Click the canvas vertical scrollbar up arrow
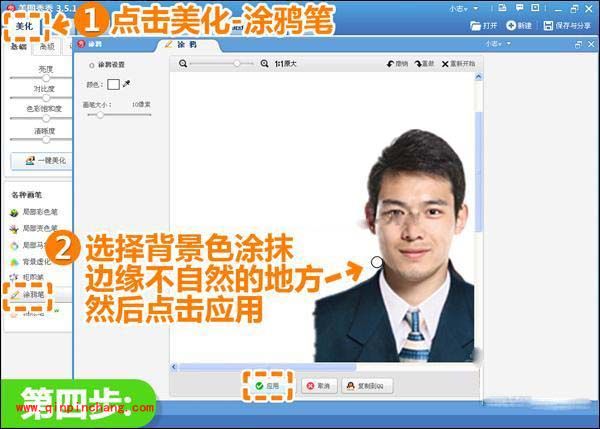This screenshot has width=600, height=429. click(x=478, y=77)
